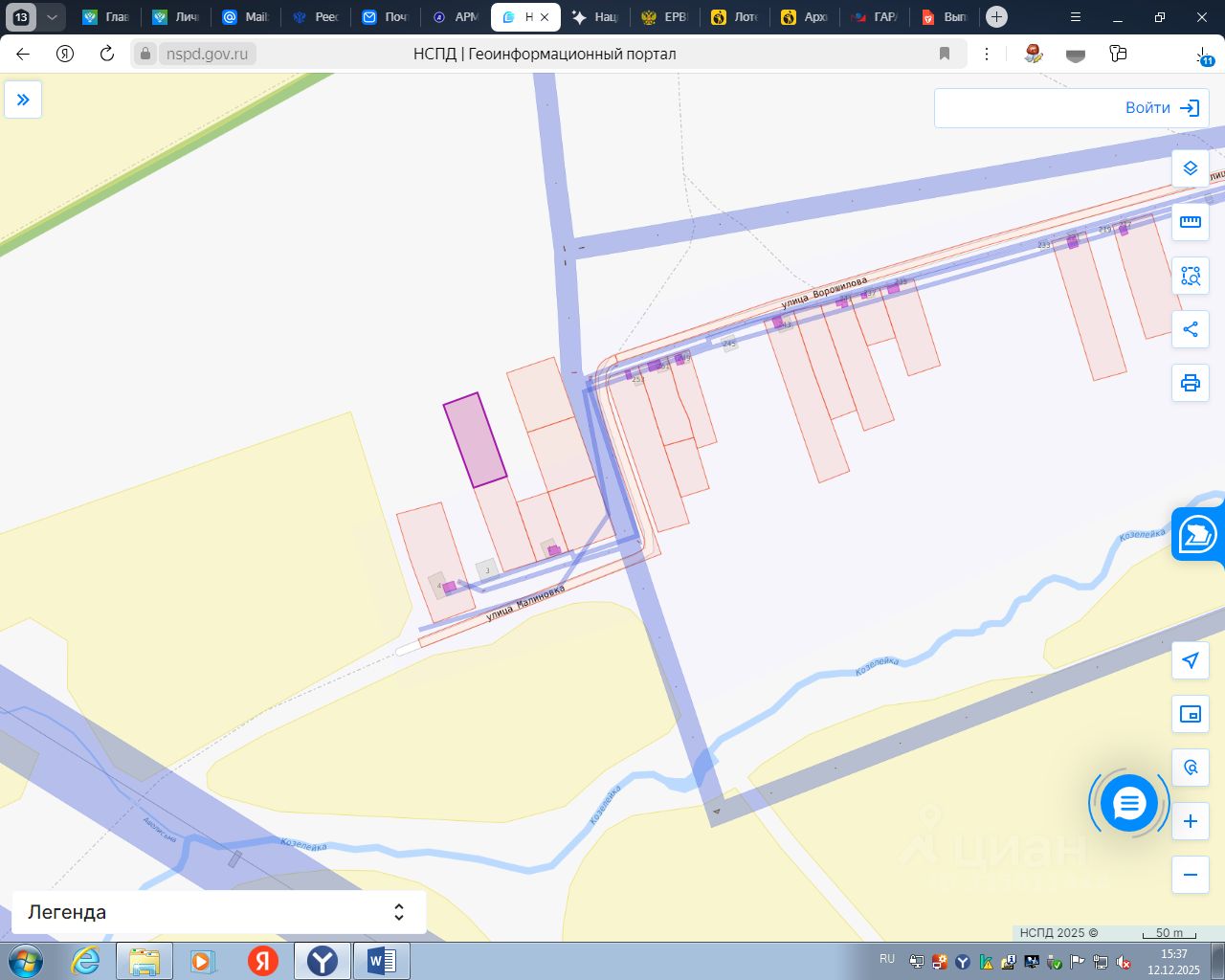Select the ruler measurement tool
1225x980 pixels.
tap(1191, 222)
